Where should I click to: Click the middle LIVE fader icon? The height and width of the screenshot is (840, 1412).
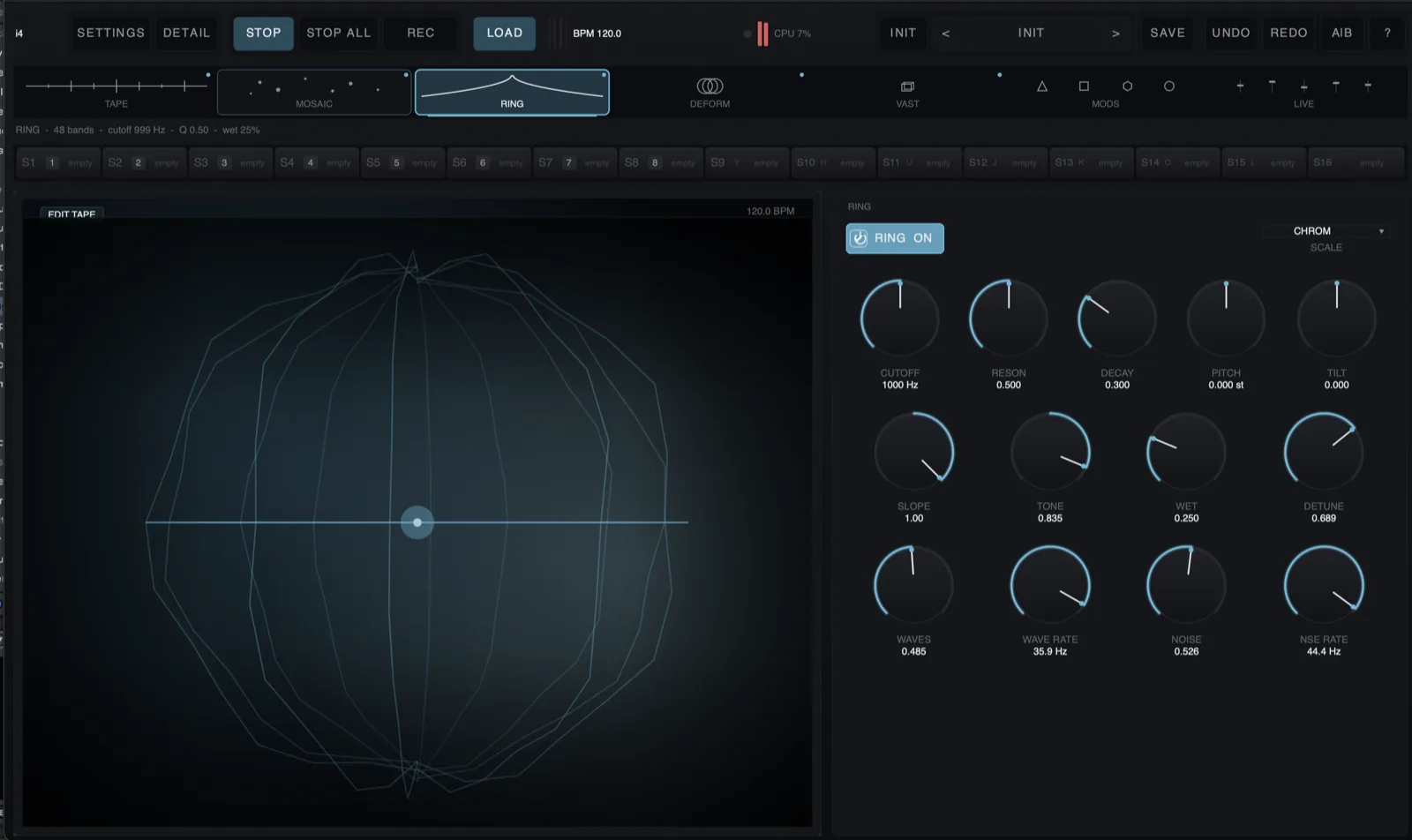click(x=1303, y=86)
